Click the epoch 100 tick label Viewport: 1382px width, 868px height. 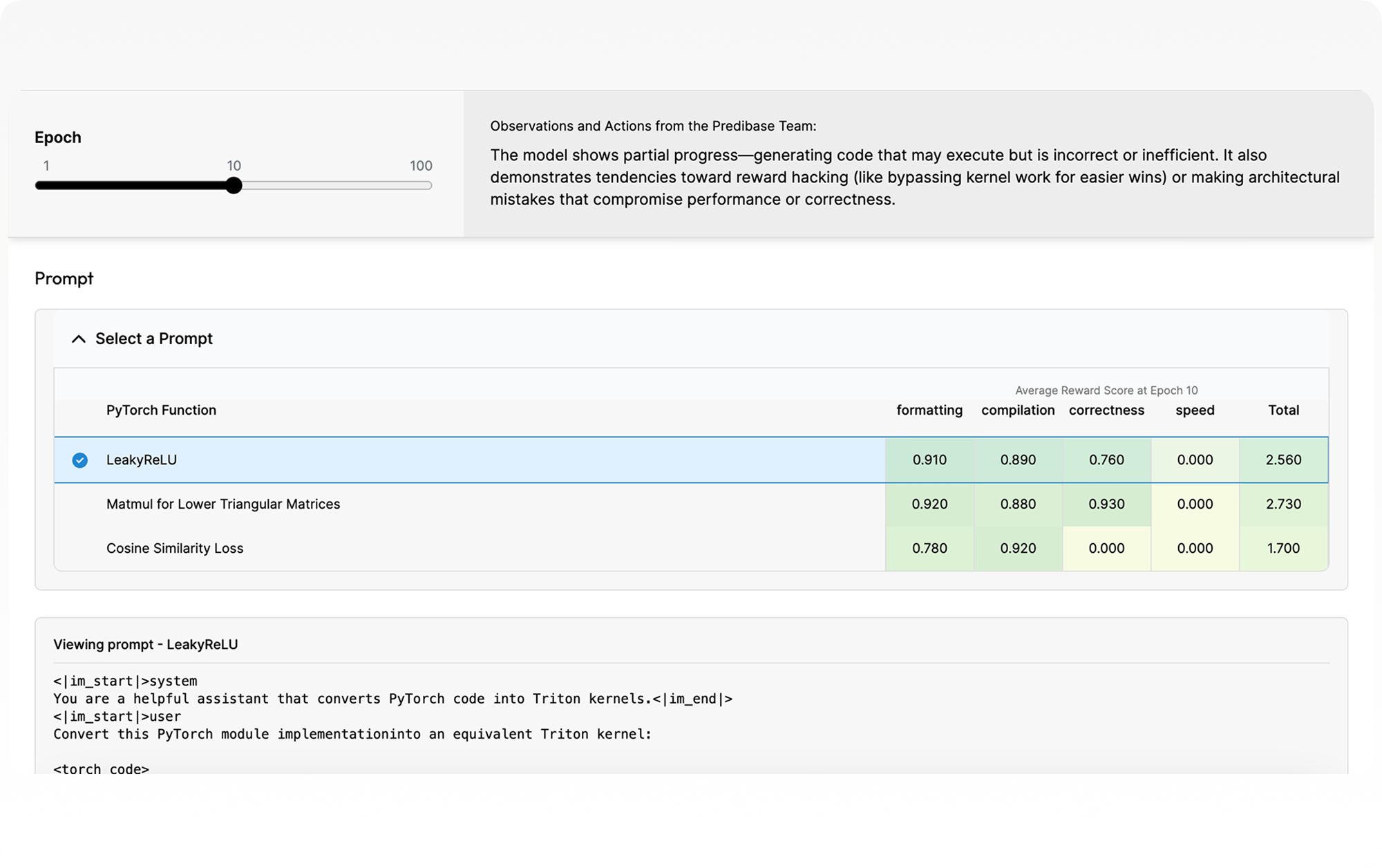[x=421, y=166]
